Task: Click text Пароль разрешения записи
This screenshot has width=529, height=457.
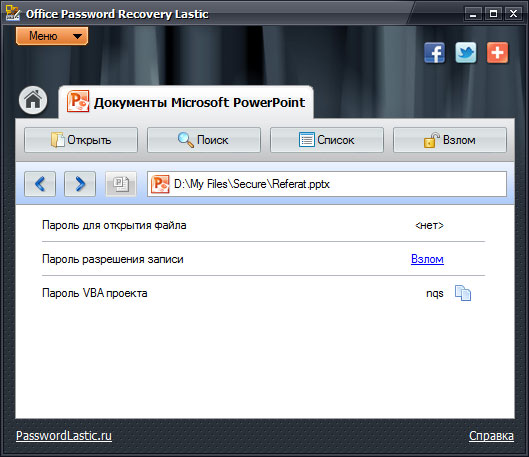Action: pos(113,259)
